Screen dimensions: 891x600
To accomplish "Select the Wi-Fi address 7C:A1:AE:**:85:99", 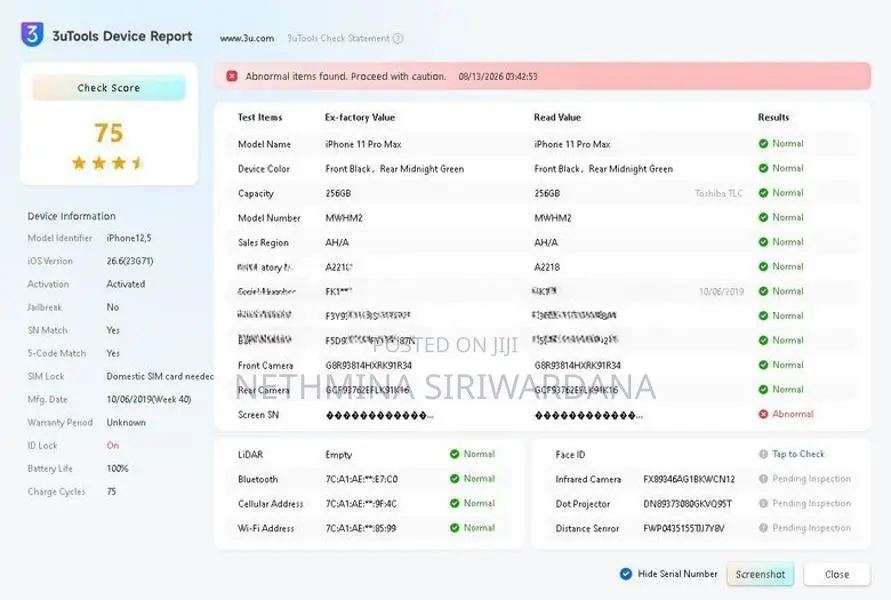I will tap(361, 528).
